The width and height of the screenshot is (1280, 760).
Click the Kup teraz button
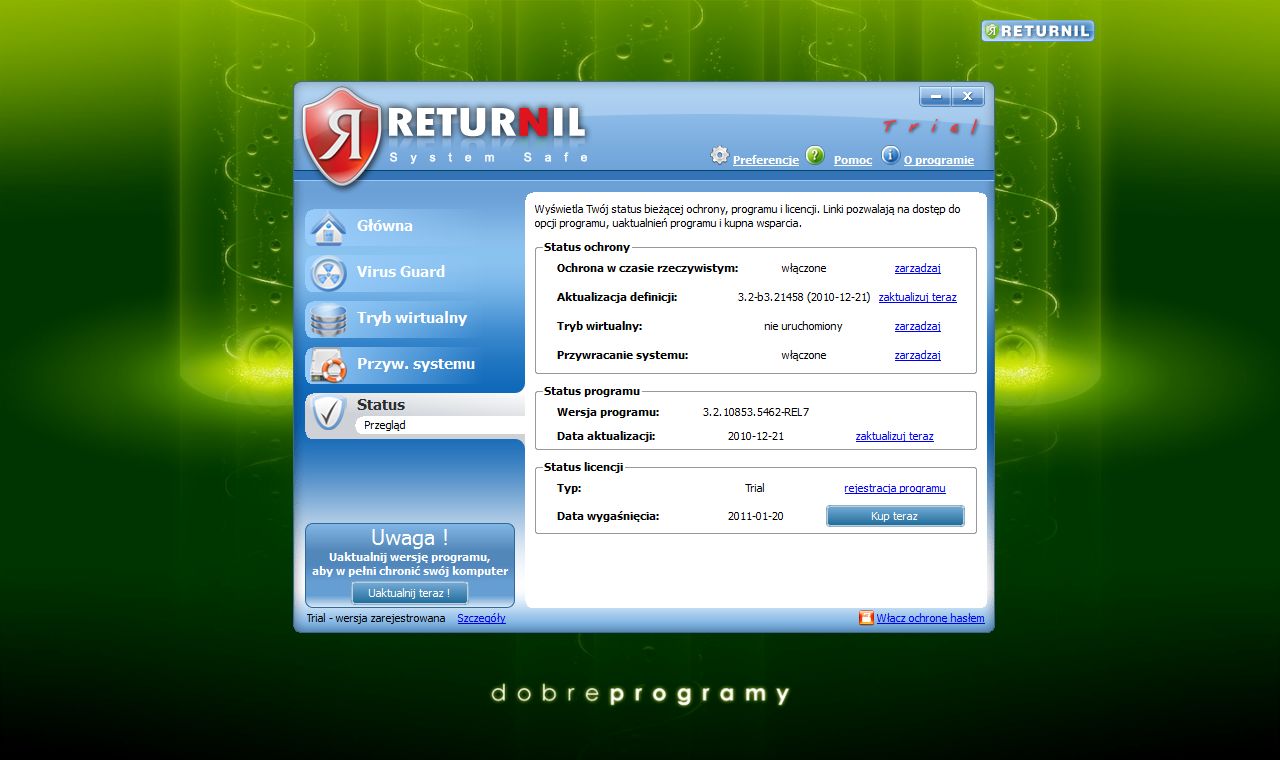895,516
